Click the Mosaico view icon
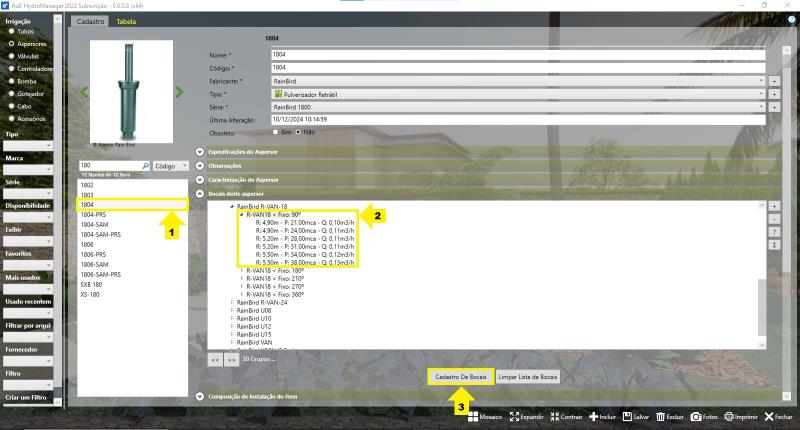The image size is (800, 430). point(473,417)
